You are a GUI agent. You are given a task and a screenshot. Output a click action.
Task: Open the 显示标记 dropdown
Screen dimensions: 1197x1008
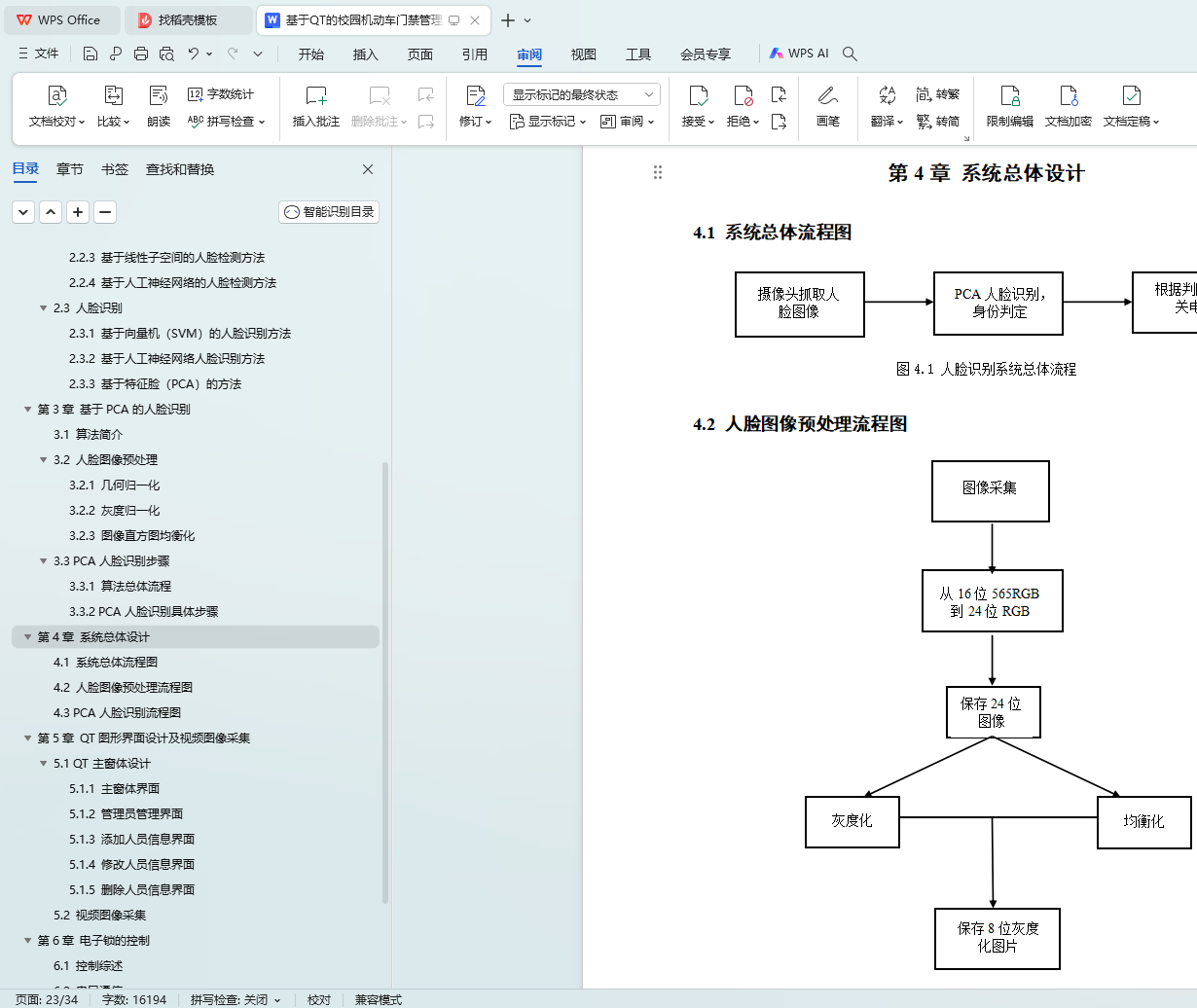[x=548, y=122]
